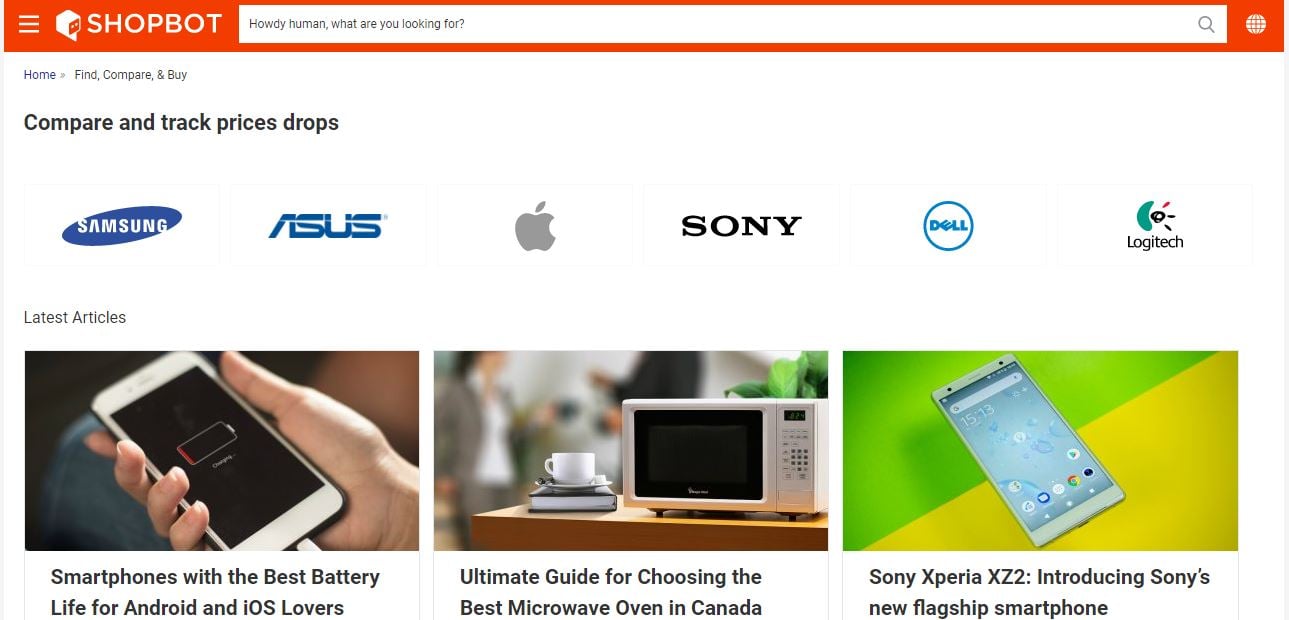Open the phone battery article thumbnail
This screenshot has height=620, width=1289.
pos(222,450)
